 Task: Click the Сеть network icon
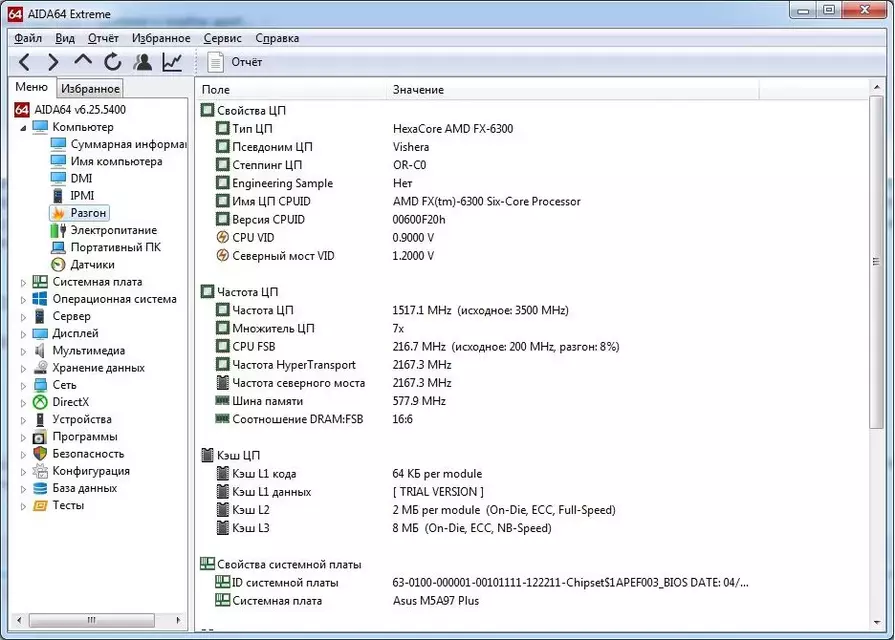coord(40,385)
